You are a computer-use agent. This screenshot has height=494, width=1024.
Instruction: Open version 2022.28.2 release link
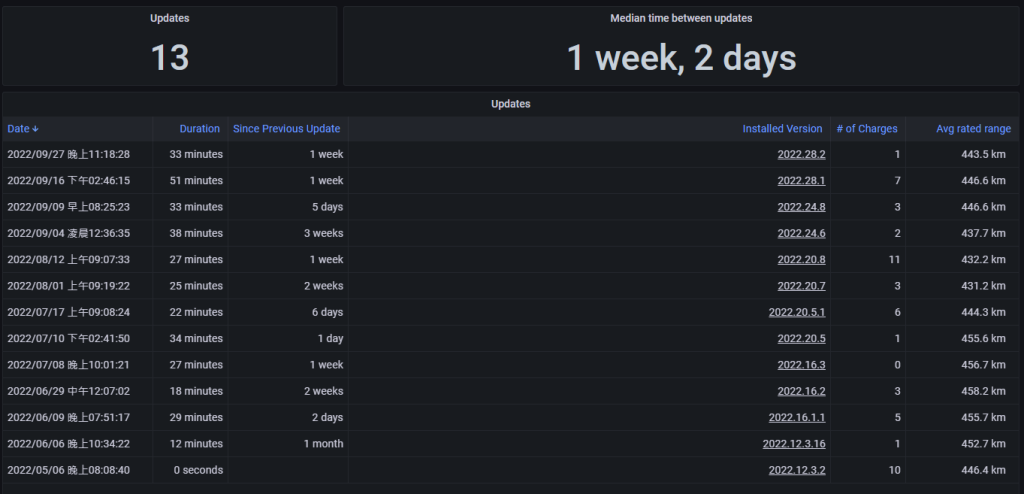point(801,155)
